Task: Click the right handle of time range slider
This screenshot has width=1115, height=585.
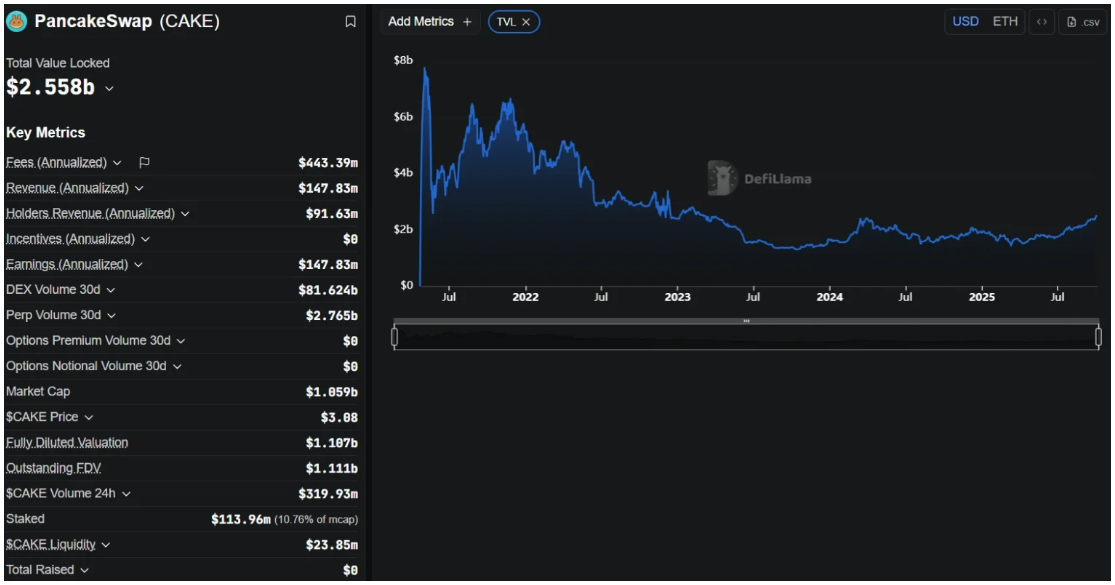Action: 1098,337
